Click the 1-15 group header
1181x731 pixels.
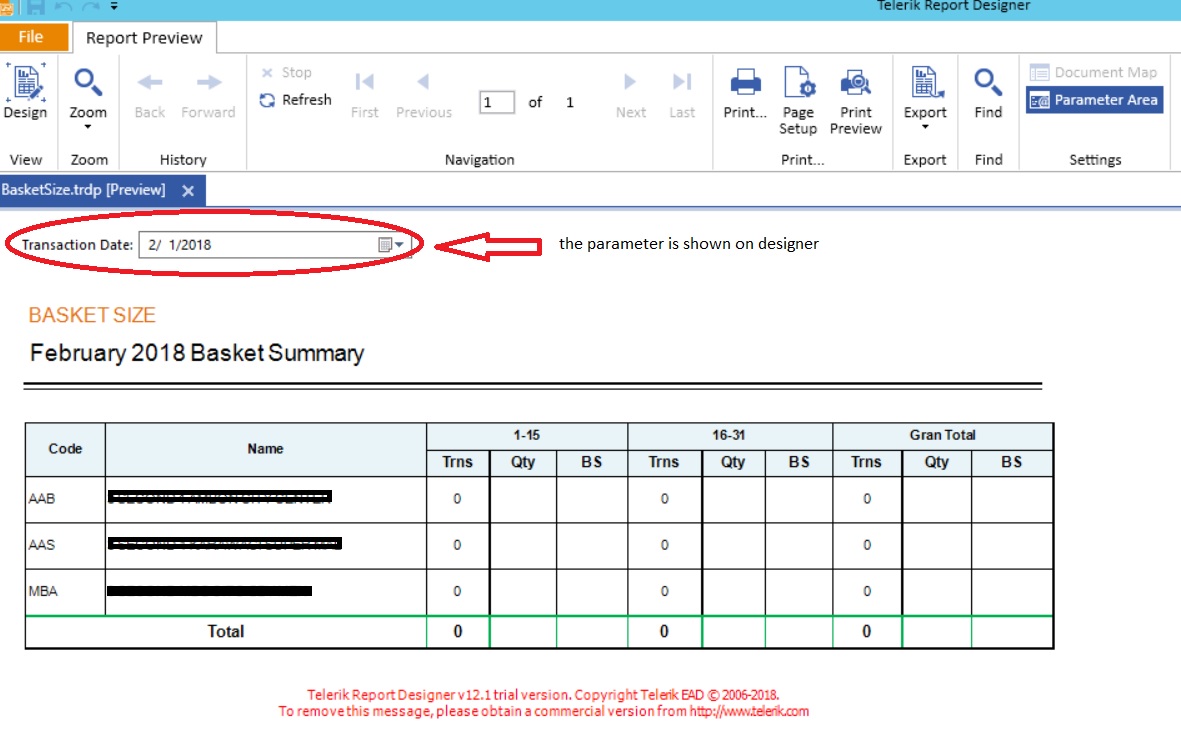(x=526, y=435)
